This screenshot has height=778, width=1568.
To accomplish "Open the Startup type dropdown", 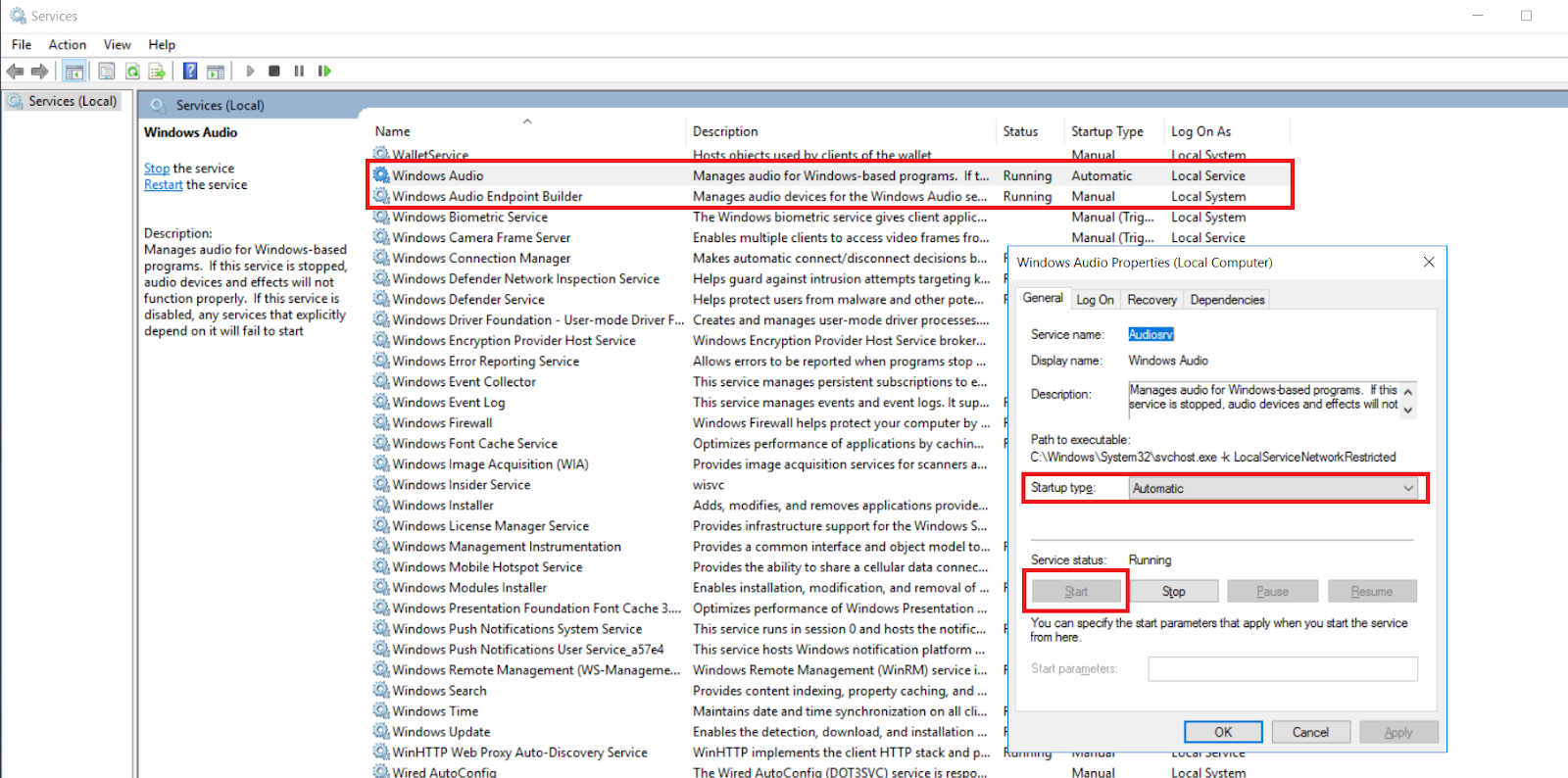I will 1273,488.
